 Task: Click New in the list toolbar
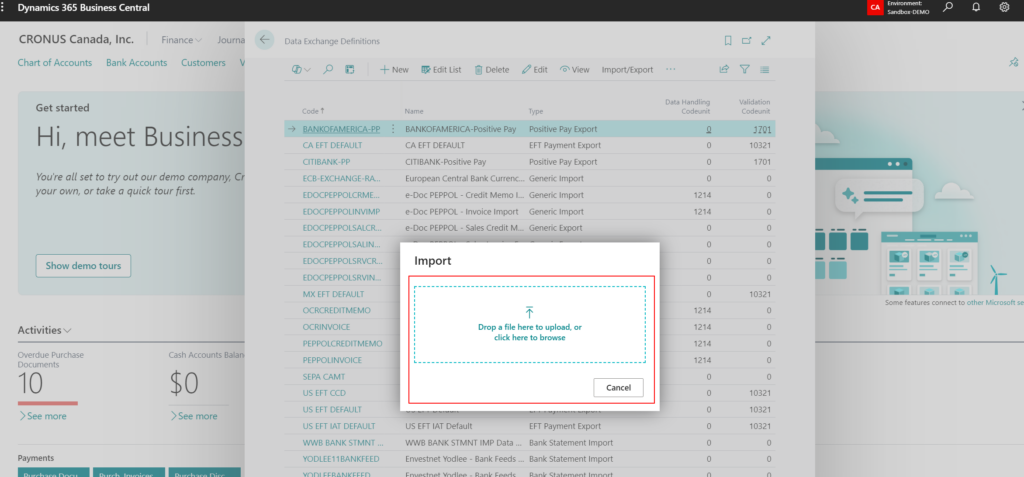394,69
